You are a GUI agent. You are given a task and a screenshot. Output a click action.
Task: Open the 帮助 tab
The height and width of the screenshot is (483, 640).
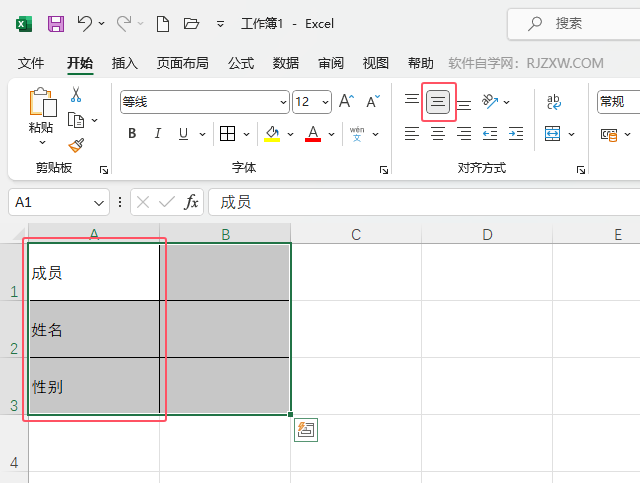click(420, 63)
